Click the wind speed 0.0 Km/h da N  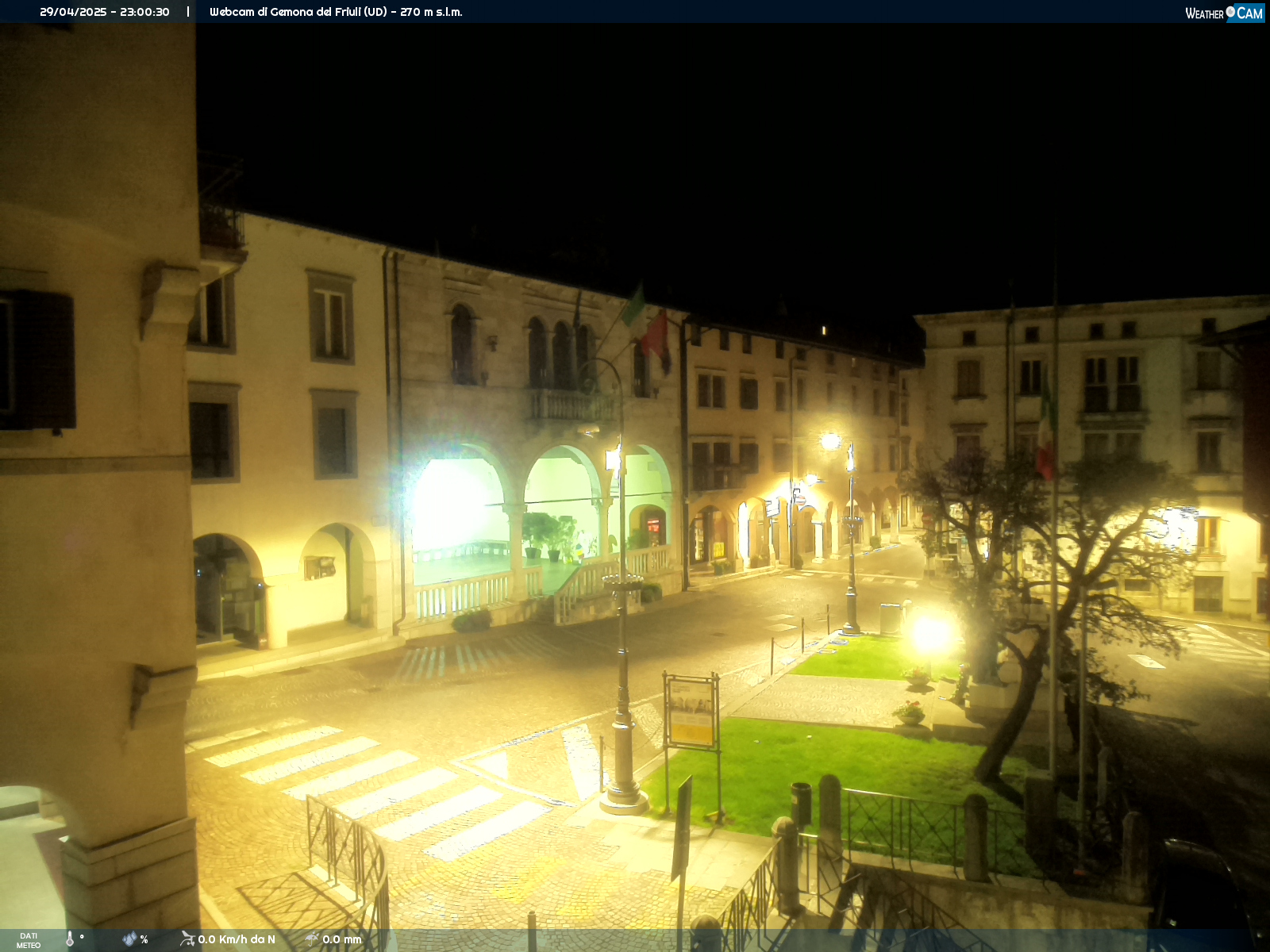pyautogui.click(x=237, y=939)
